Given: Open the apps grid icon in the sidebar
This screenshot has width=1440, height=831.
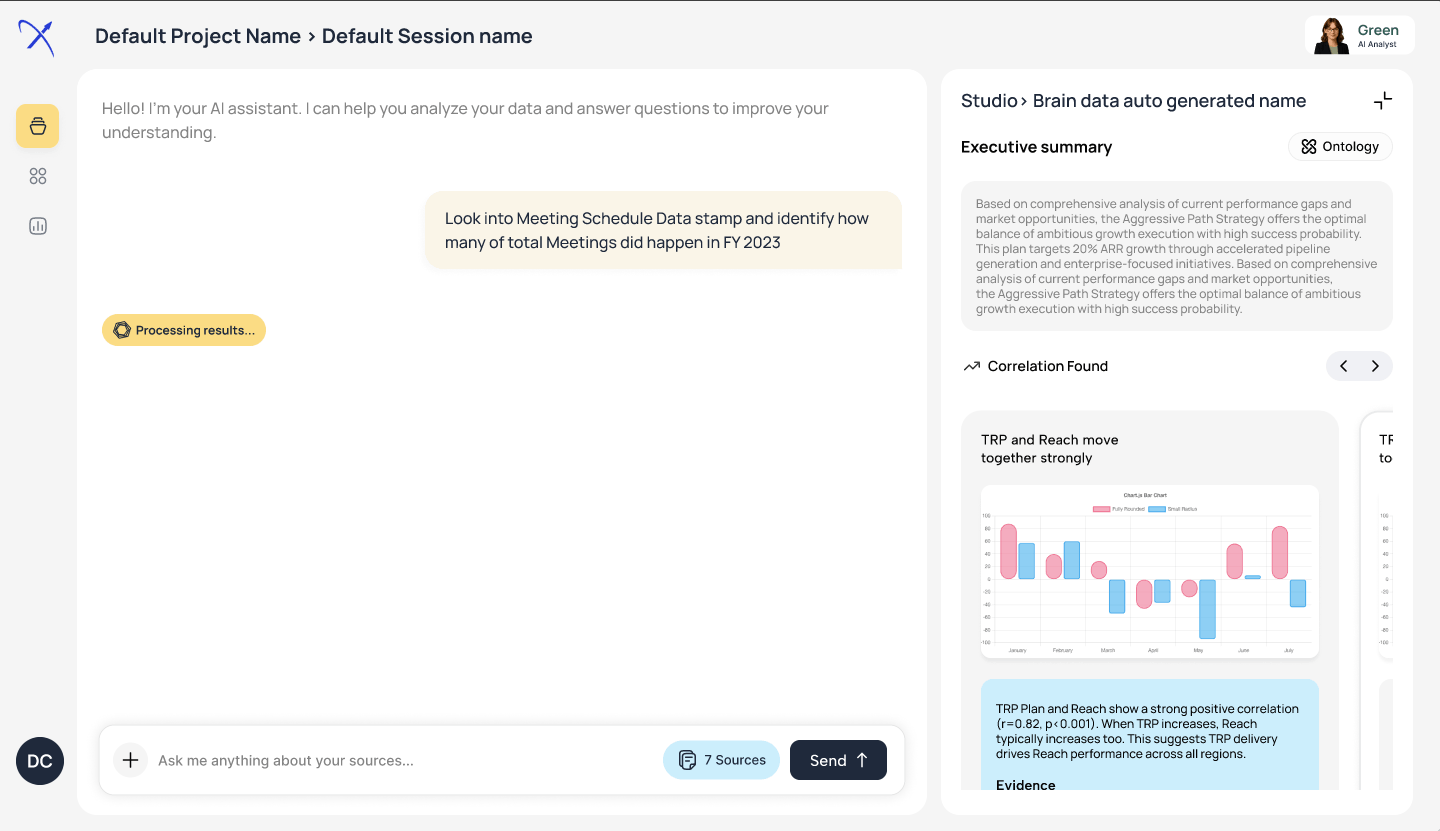Looking at the screenshot, I should point(37,176).
